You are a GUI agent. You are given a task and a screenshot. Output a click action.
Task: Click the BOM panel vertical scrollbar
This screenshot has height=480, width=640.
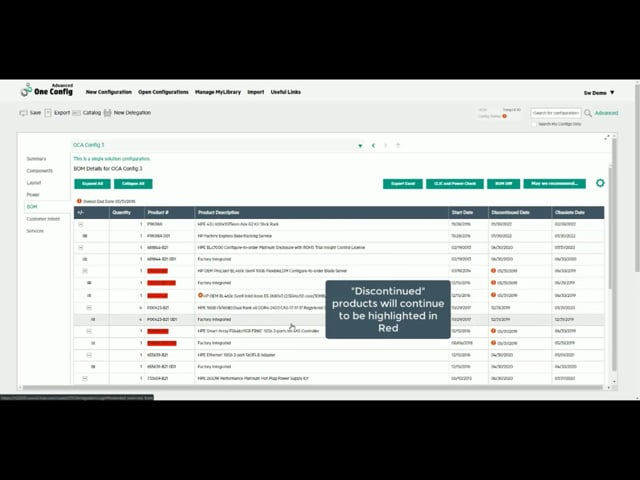tap(610, 226)
